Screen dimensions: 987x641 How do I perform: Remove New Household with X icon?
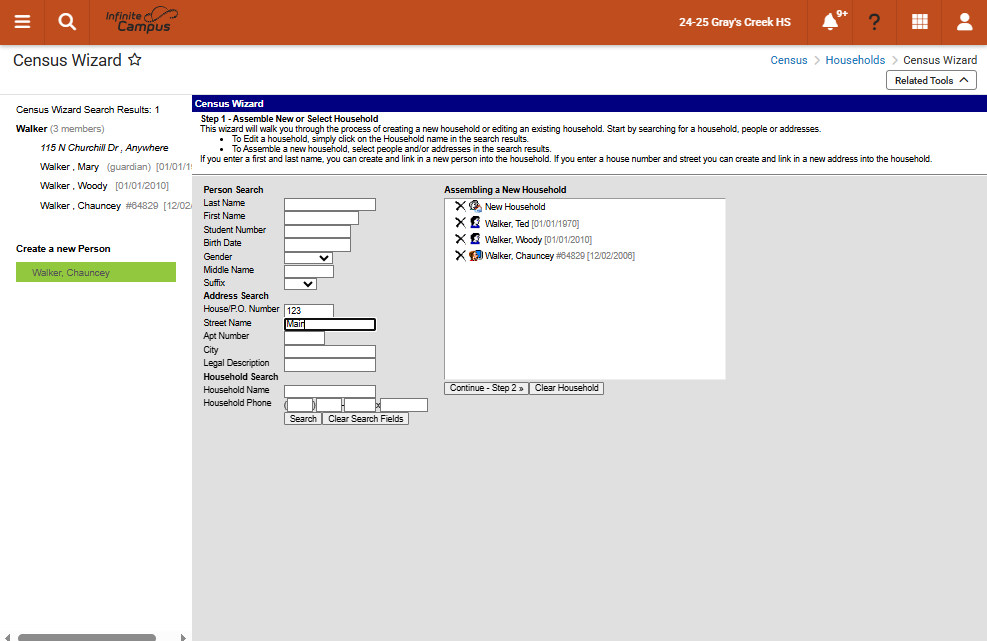[460, 206]
